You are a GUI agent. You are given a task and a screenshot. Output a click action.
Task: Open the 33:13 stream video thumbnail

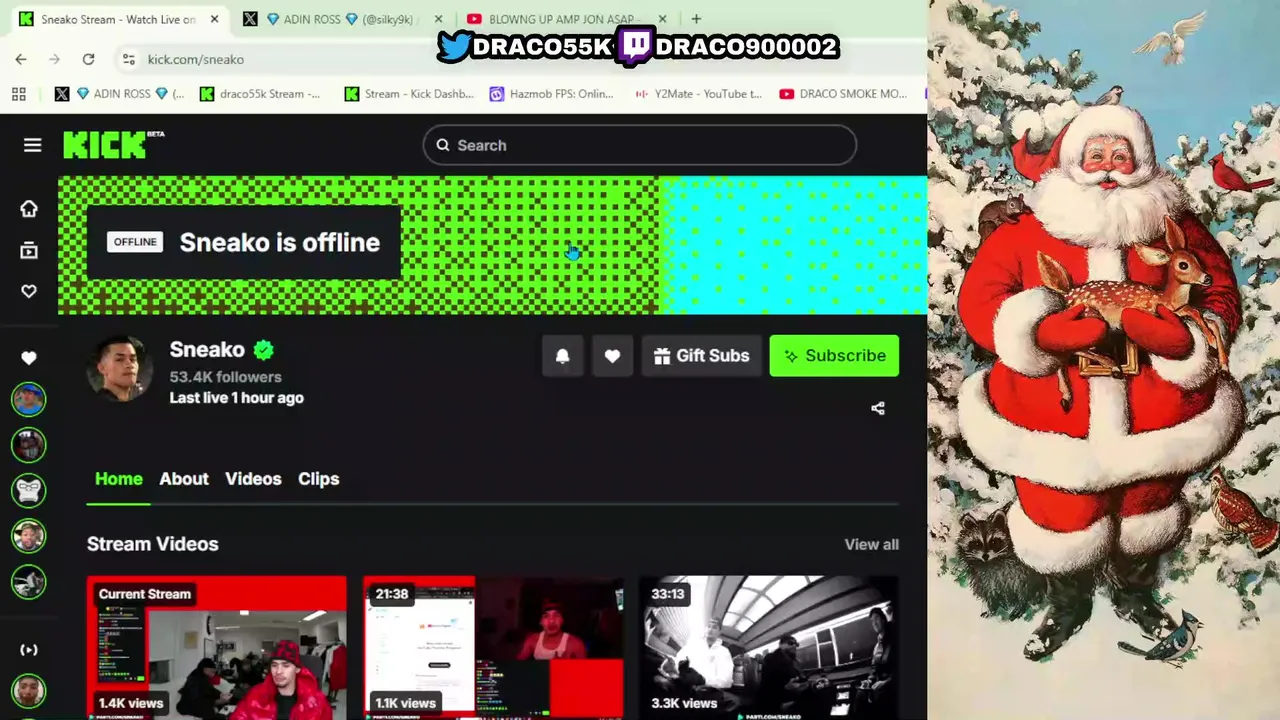click(769, 648)
